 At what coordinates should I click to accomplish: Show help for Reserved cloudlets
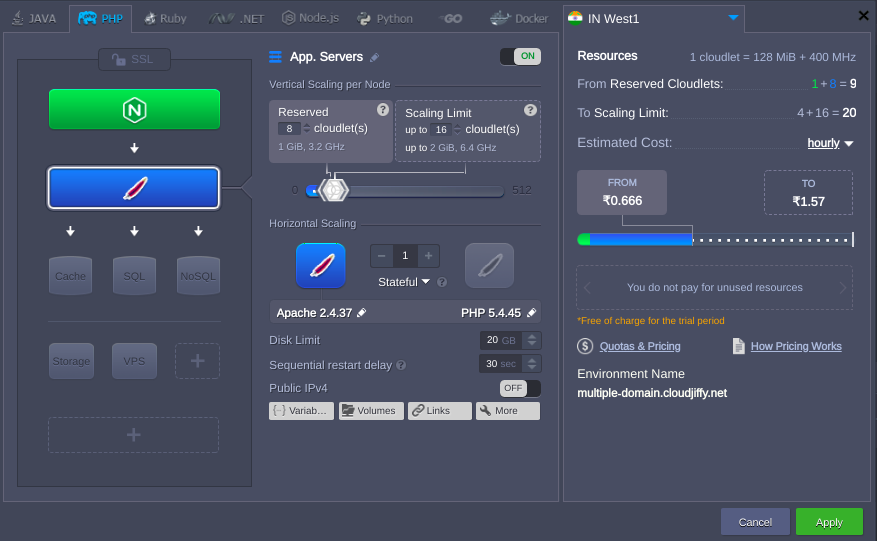[x=383, y=110]
